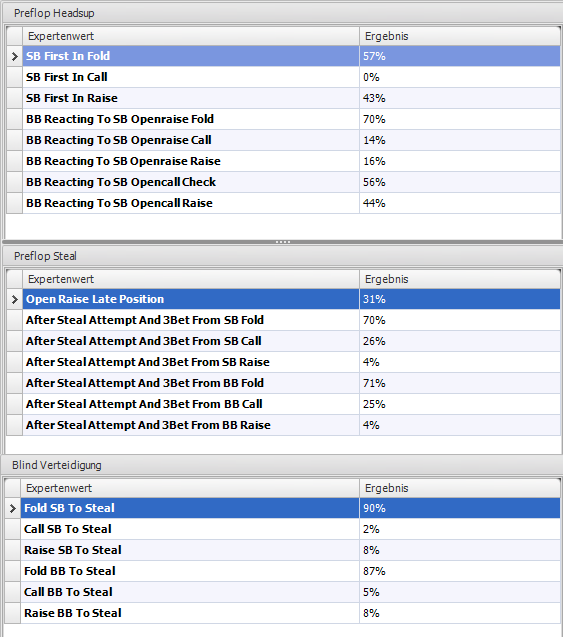The width and height of the screenshot is (564, 637).
Task: Click the Preflop Headsup panel title
Action: (x=54, y=13)
